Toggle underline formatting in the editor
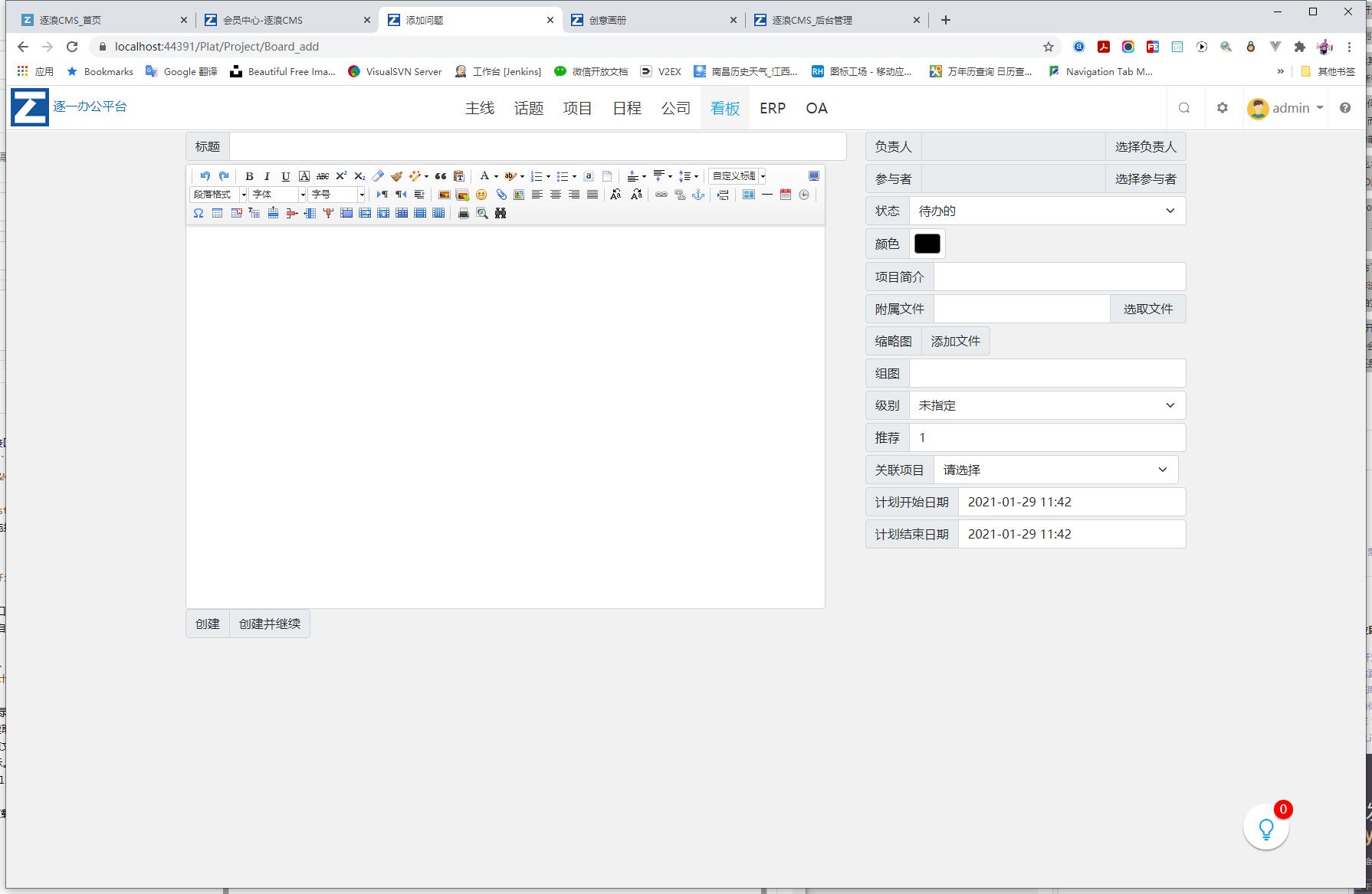The width and height of the screenshot is (1372, 894). point(284,176)
